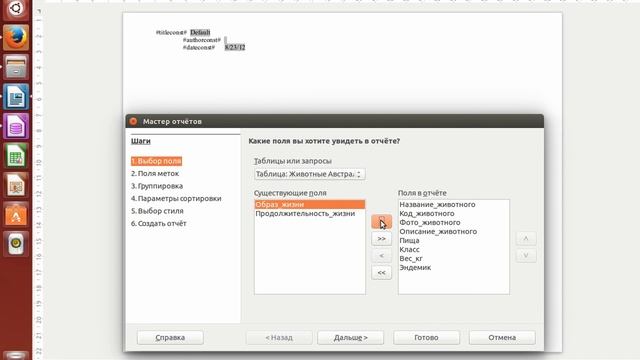Click the 8/23/12 date field in document
This screenshot has height=360, width=640.
(x=235, y=47)
